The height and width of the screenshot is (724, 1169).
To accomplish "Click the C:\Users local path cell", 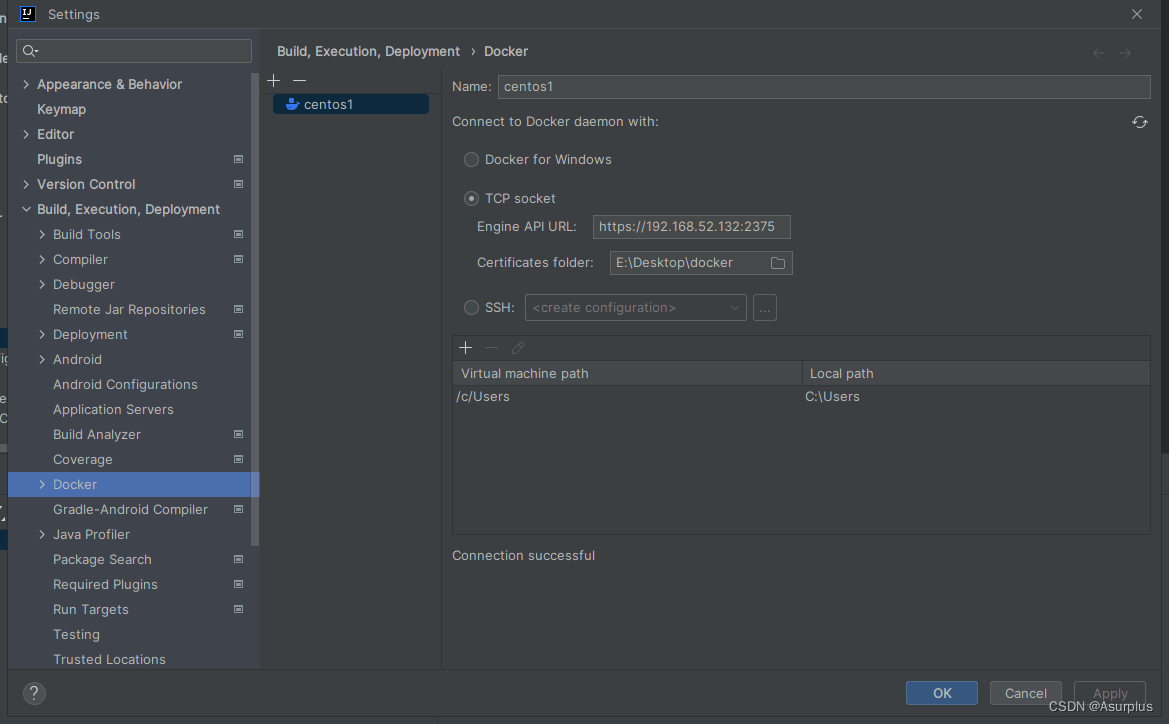I will (x=976, y=397).
